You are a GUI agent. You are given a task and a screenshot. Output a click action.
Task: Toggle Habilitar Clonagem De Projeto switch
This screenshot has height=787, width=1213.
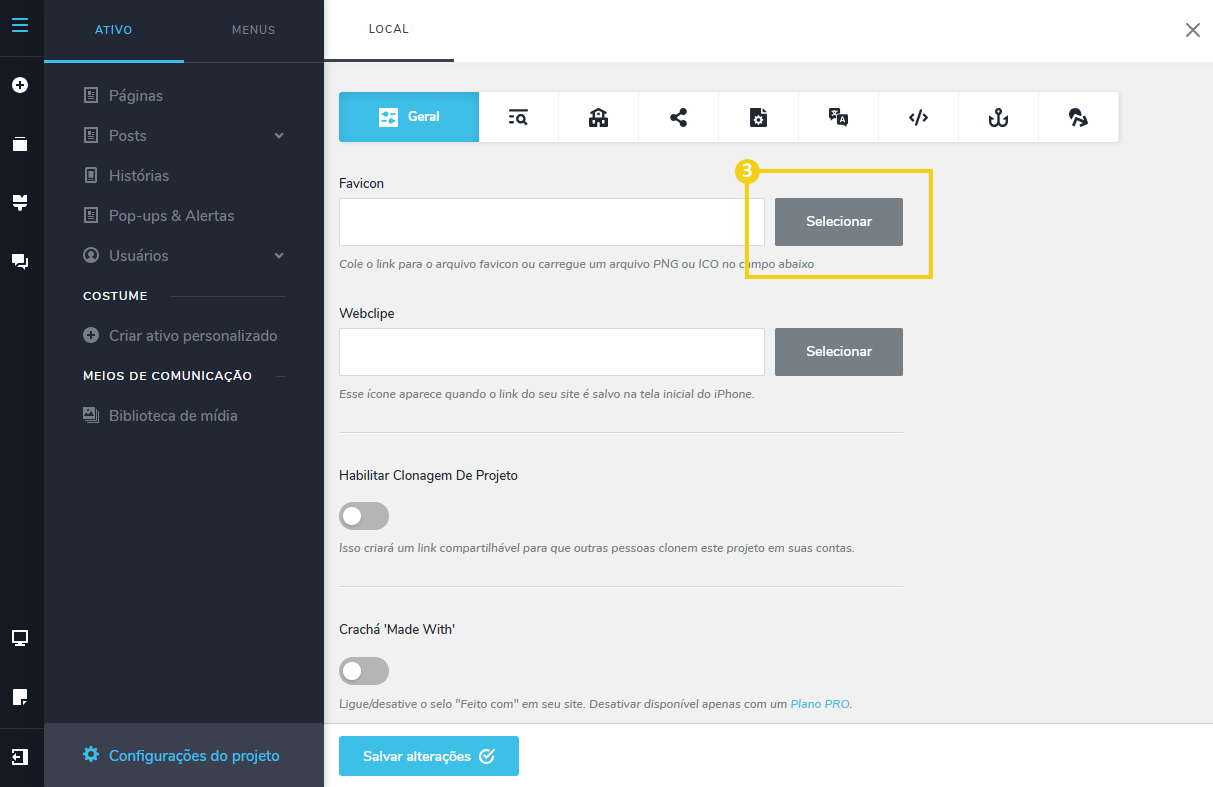click(364, 516)
